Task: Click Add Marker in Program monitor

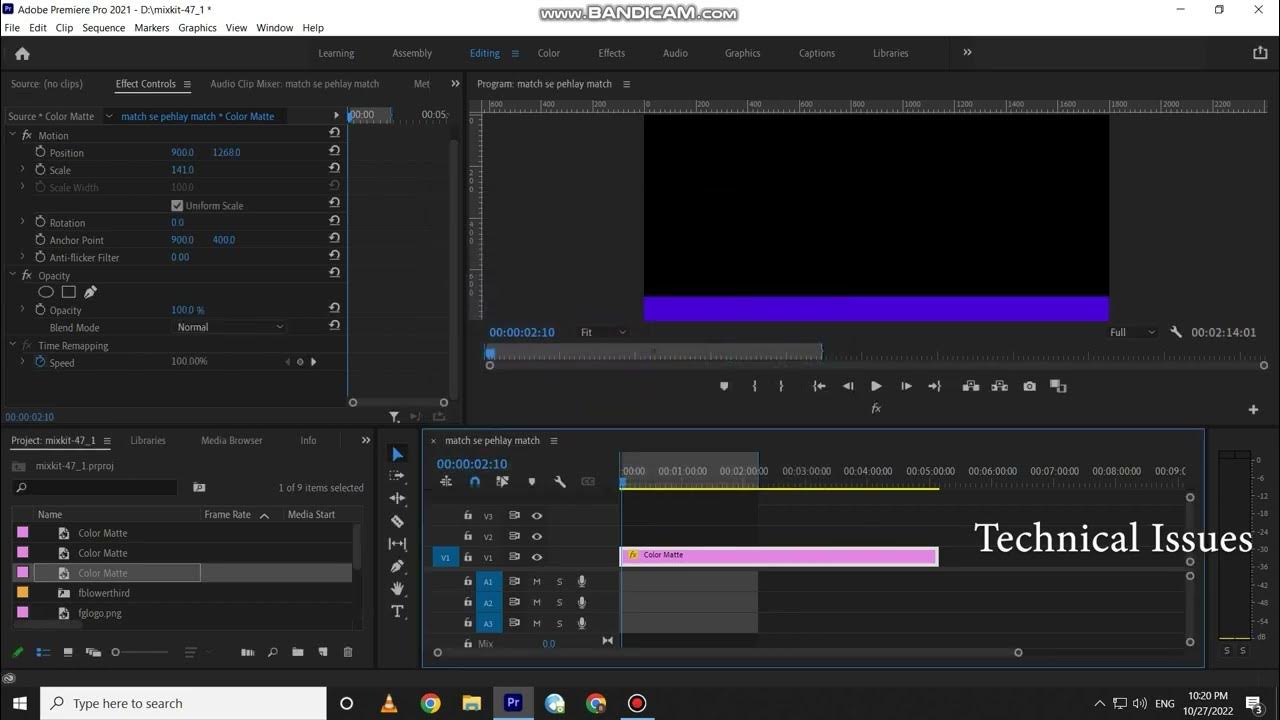Action: pyautogui.click(x=725, y=386)
